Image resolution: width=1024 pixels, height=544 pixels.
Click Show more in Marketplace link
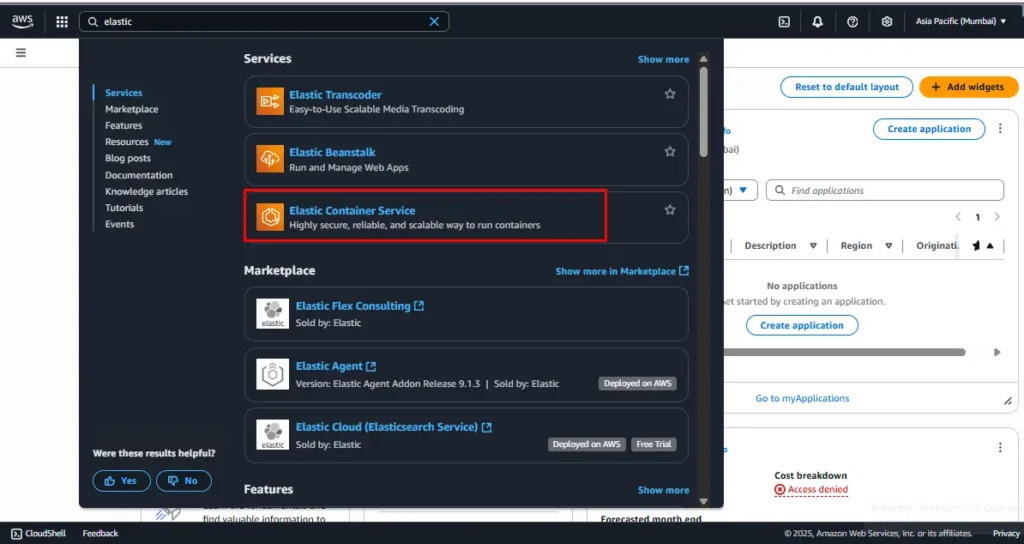(x=622, y=271)
